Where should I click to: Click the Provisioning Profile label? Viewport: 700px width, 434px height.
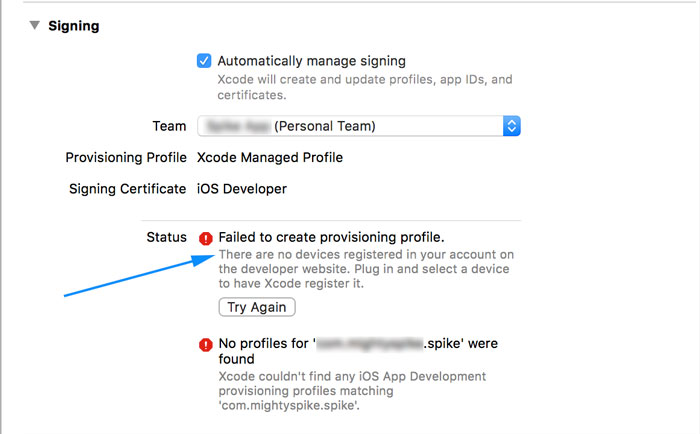coord(126,157)
